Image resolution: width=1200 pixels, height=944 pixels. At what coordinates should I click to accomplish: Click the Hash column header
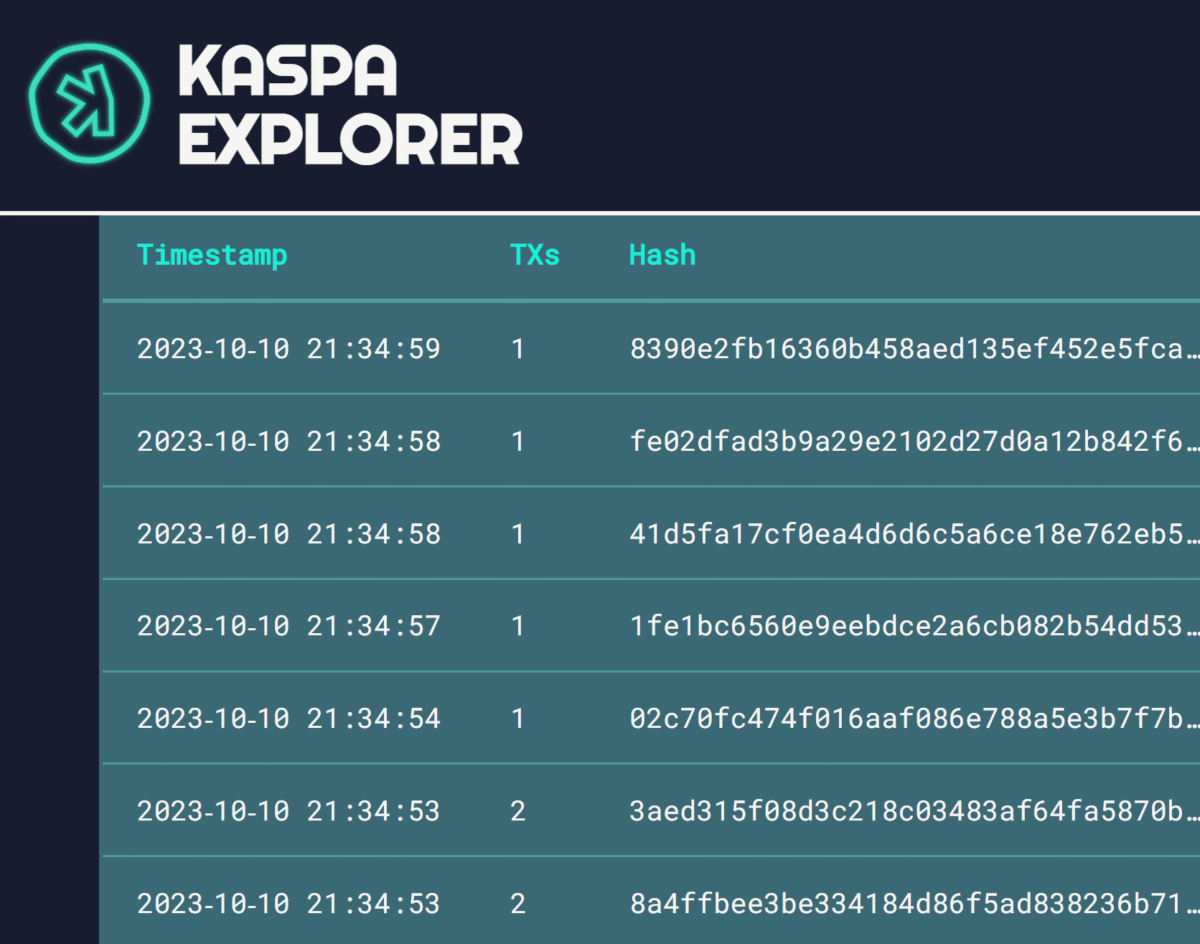click(662, 255)
